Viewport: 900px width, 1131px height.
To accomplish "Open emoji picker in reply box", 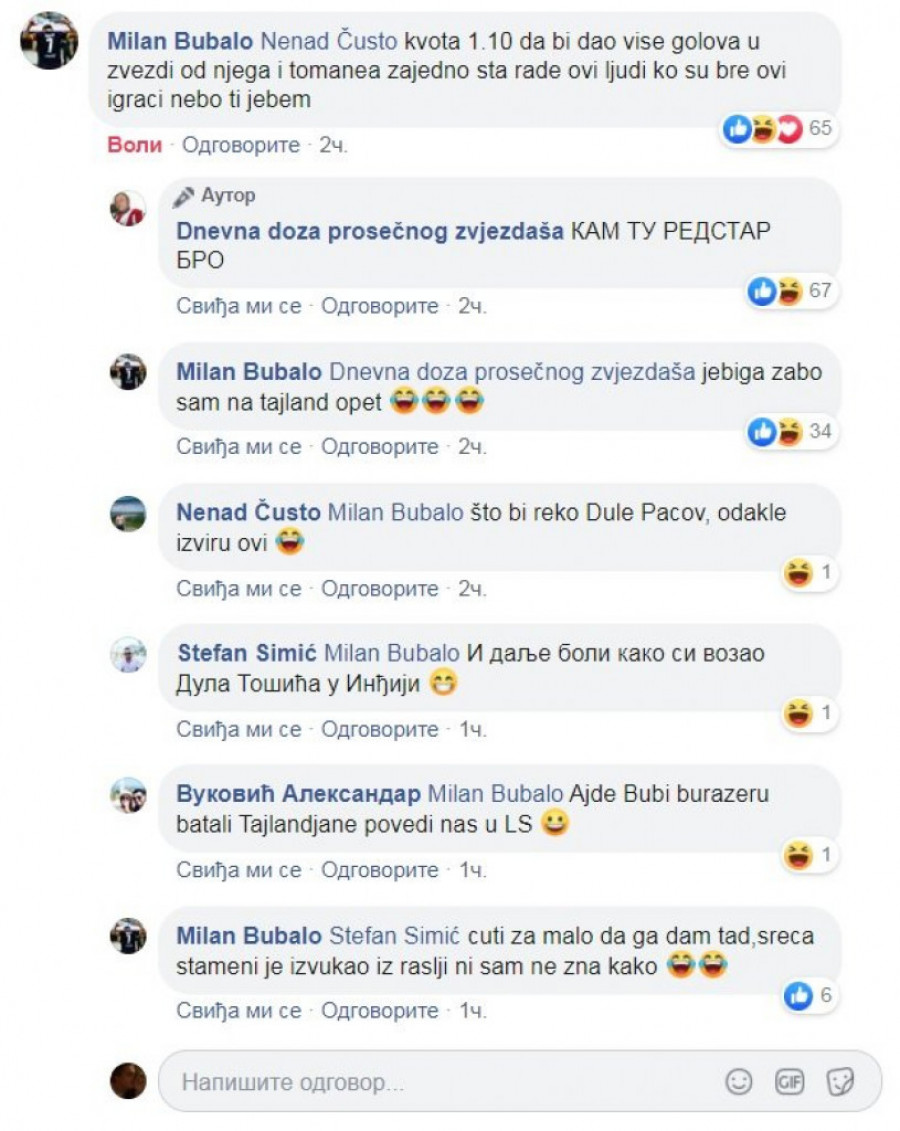I will tap(738, 1081).
